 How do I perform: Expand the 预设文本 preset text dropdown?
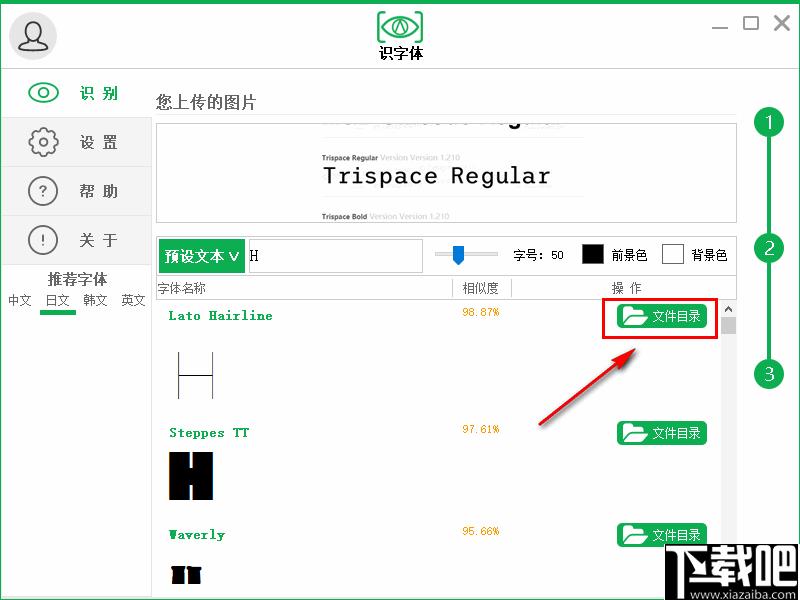click(x=202, y=256)
